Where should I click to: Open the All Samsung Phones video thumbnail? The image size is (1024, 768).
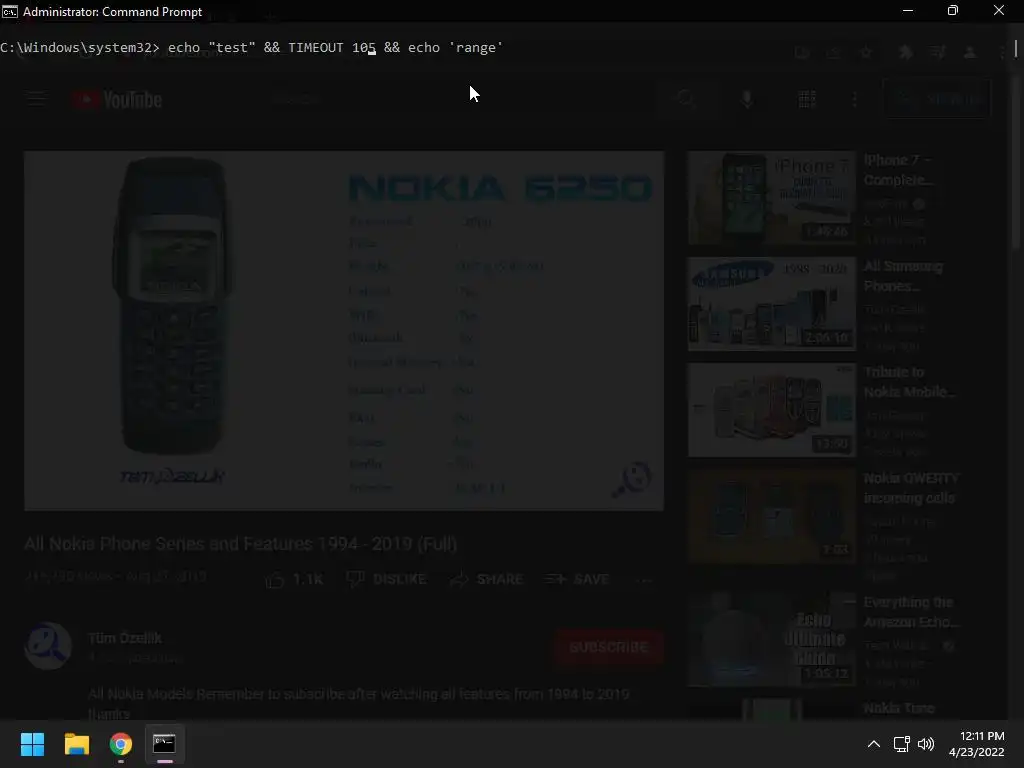pyautogui.click(x=771, y=304)
